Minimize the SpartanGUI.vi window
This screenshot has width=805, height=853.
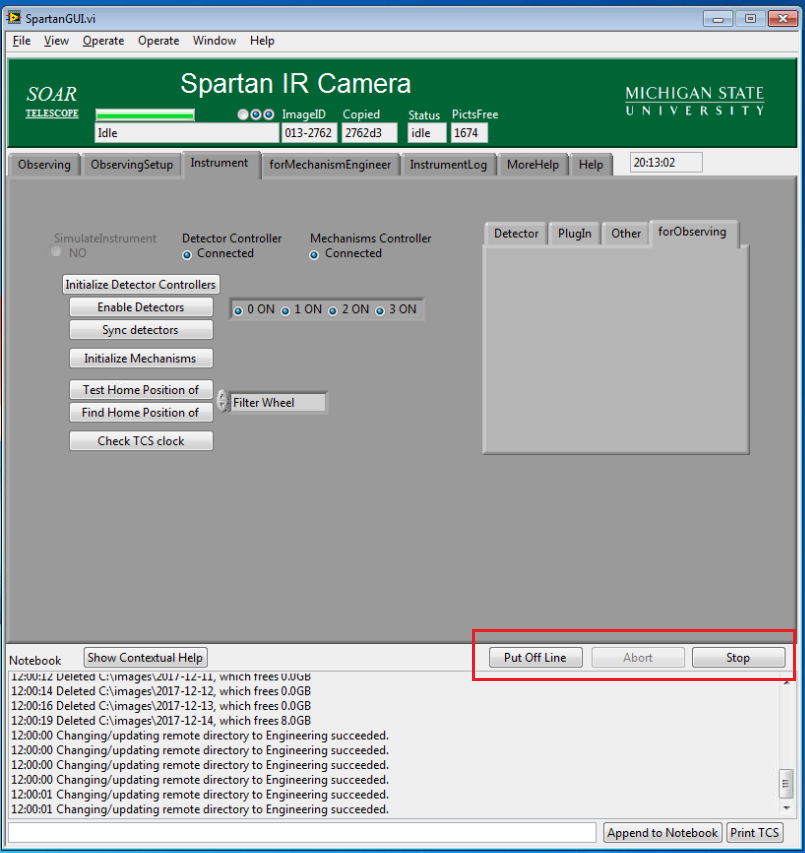[717, 18]
